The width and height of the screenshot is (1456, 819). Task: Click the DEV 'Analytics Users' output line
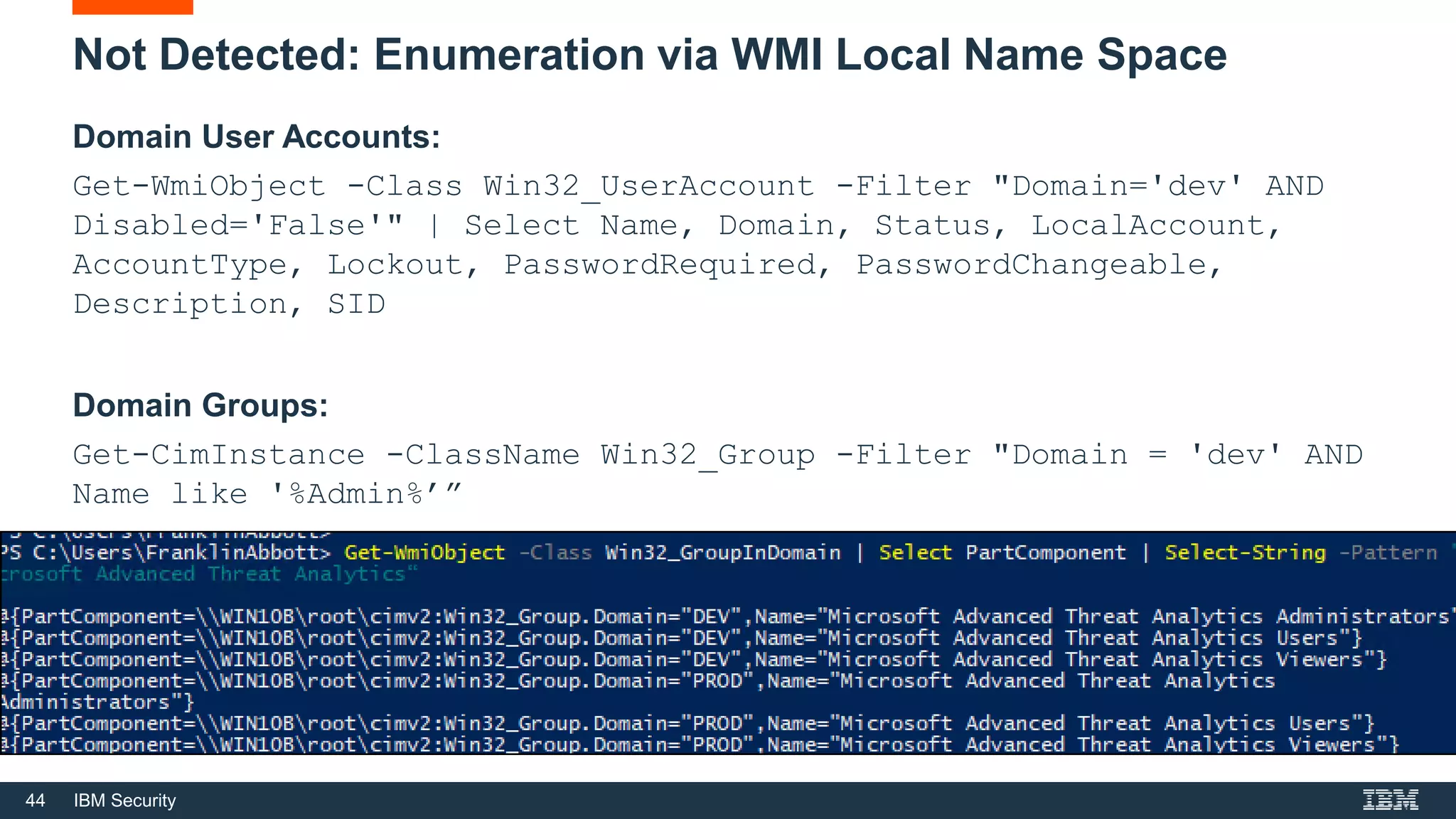point(681,638)
